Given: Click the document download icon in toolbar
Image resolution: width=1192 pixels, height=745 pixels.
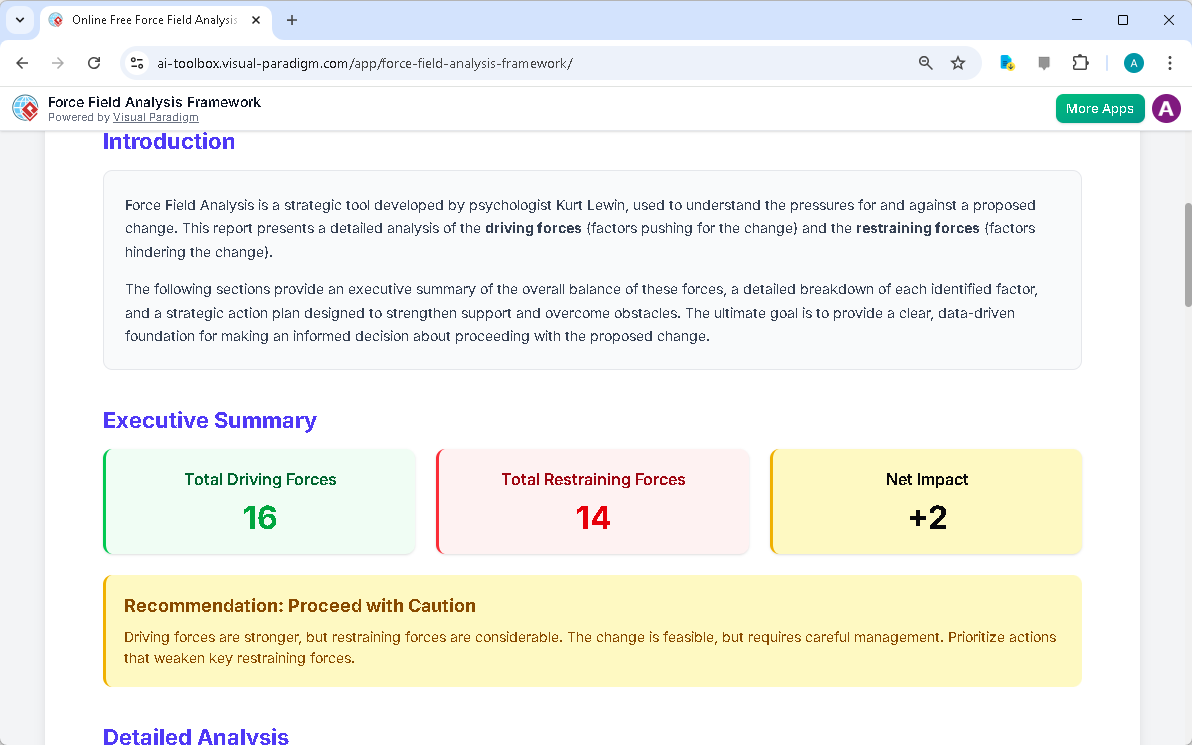Looking at the screenshot, I should tap(1006, 62).
